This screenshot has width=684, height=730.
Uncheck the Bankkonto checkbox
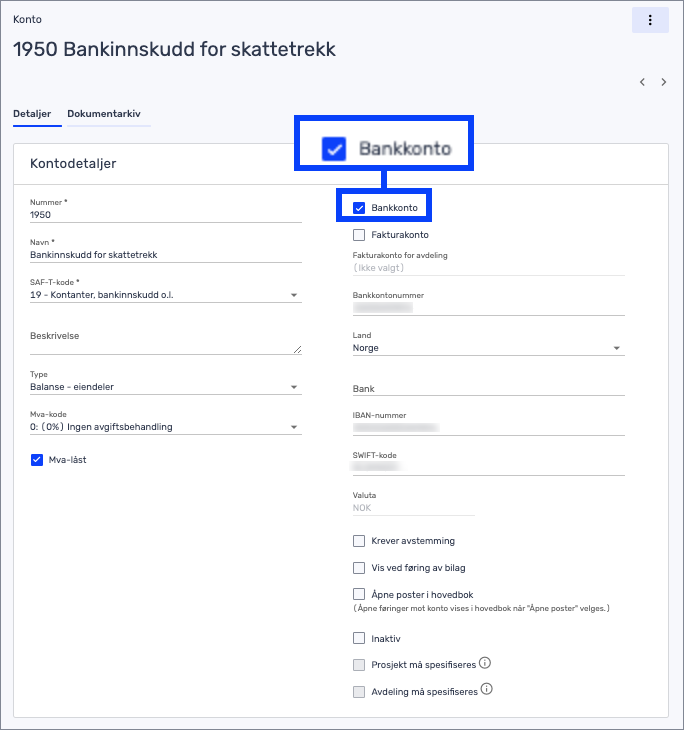click(x=359, y=208)
